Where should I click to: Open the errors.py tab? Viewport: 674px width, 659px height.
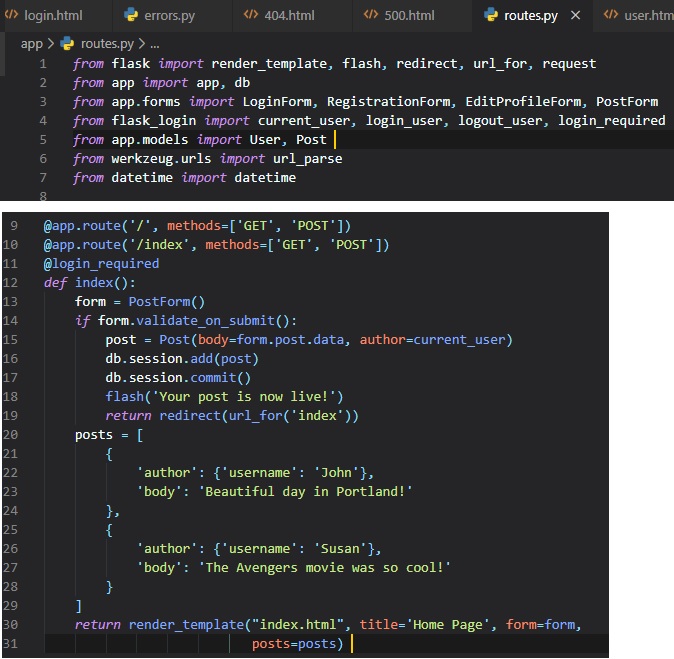[x=172, y=16]
